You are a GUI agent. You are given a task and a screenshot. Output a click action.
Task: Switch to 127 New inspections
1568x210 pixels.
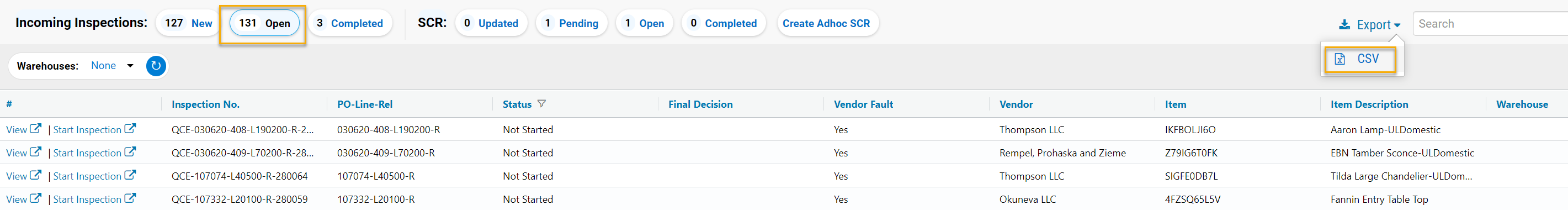(188, 23)
